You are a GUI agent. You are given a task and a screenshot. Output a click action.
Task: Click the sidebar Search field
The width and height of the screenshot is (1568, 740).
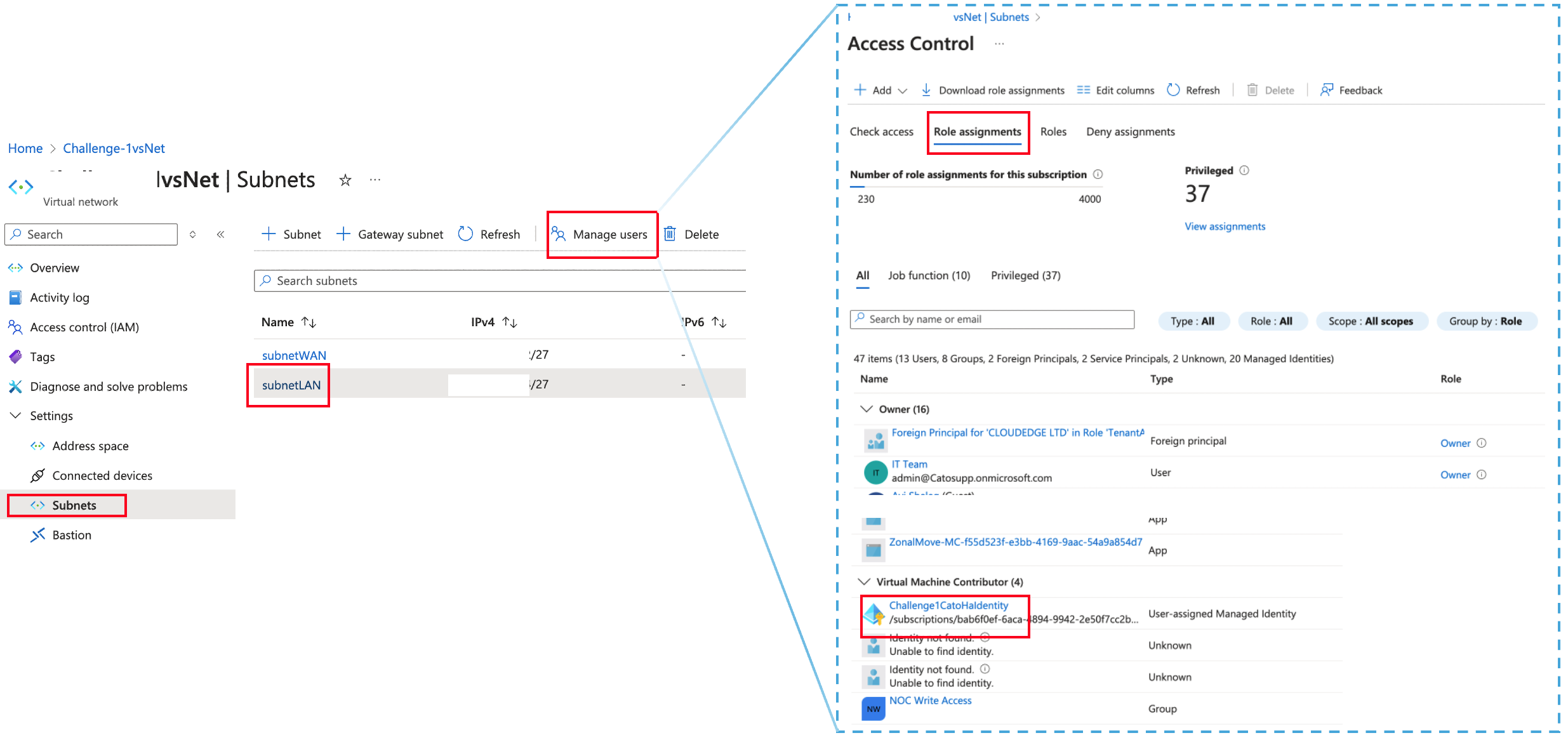pyautogui.click(x=91, y=234)
